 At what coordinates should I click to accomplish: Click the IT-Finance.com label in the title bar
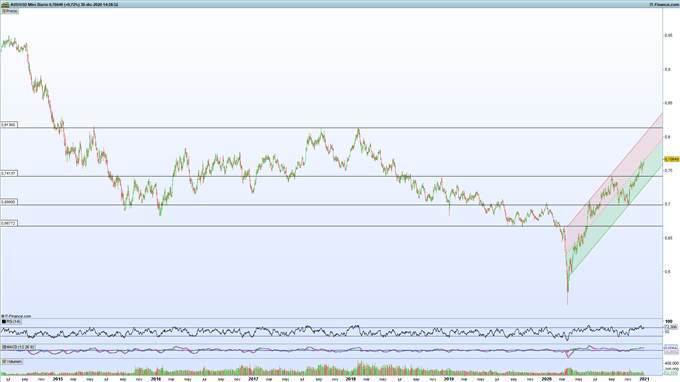click(664, 4)
